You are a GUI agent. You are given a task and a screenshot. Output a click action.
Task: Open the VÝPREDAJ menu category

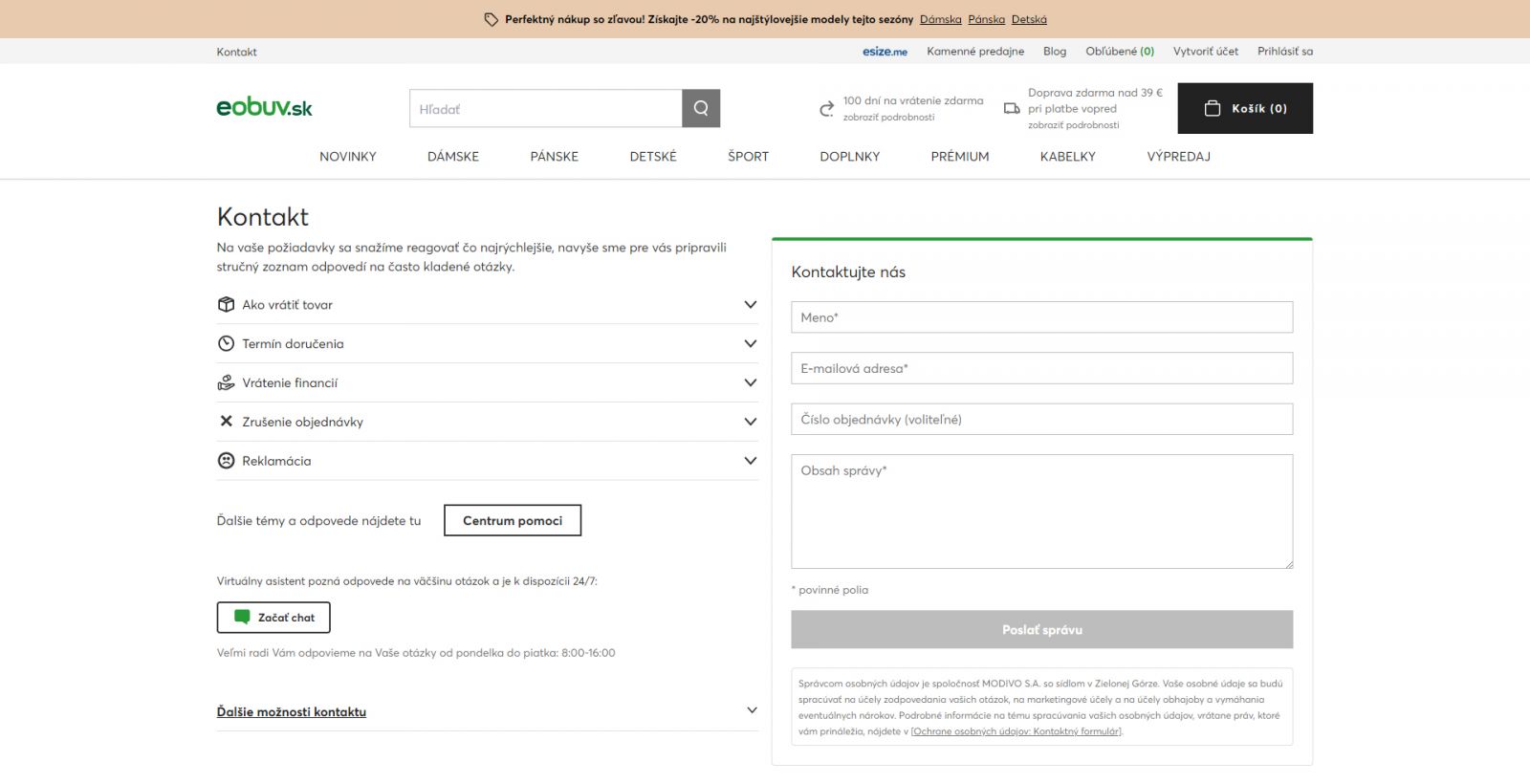pos(1178,157)
